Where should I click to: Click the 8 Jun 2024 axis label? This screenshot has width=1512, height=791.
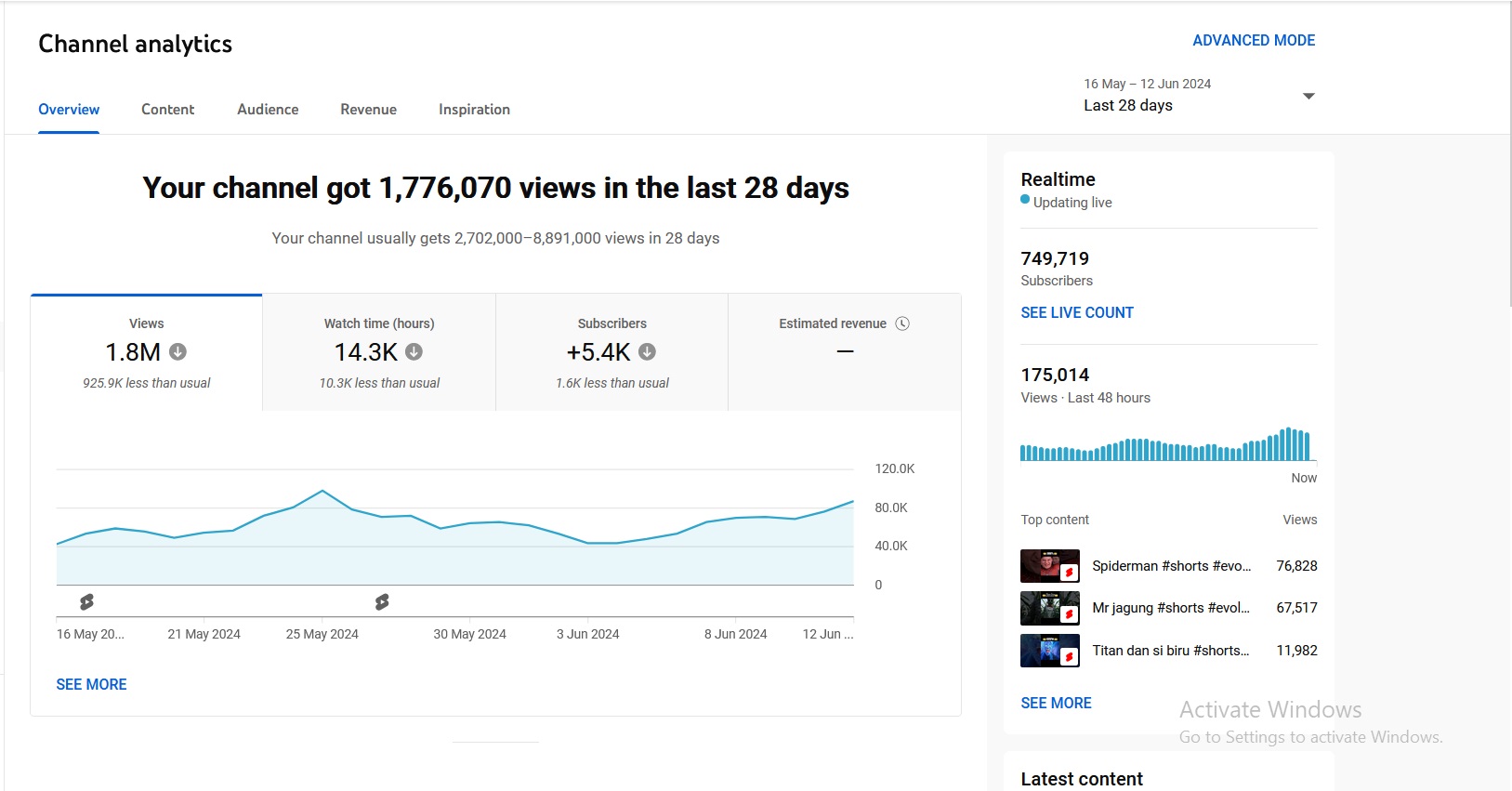[x=735, y=634]
